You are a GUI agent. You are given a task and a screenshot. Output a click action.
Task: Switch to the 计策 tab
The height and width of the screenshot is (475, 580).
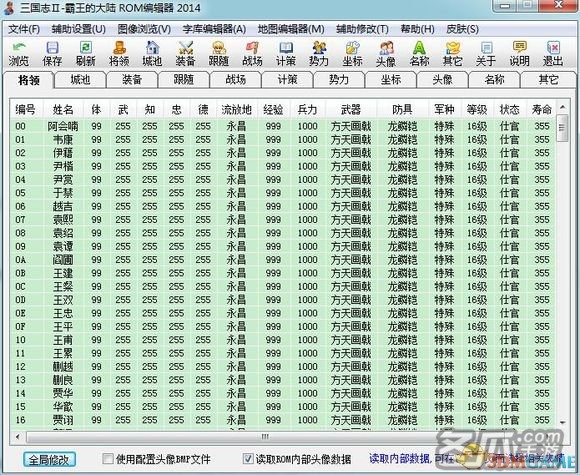point(287,80)
